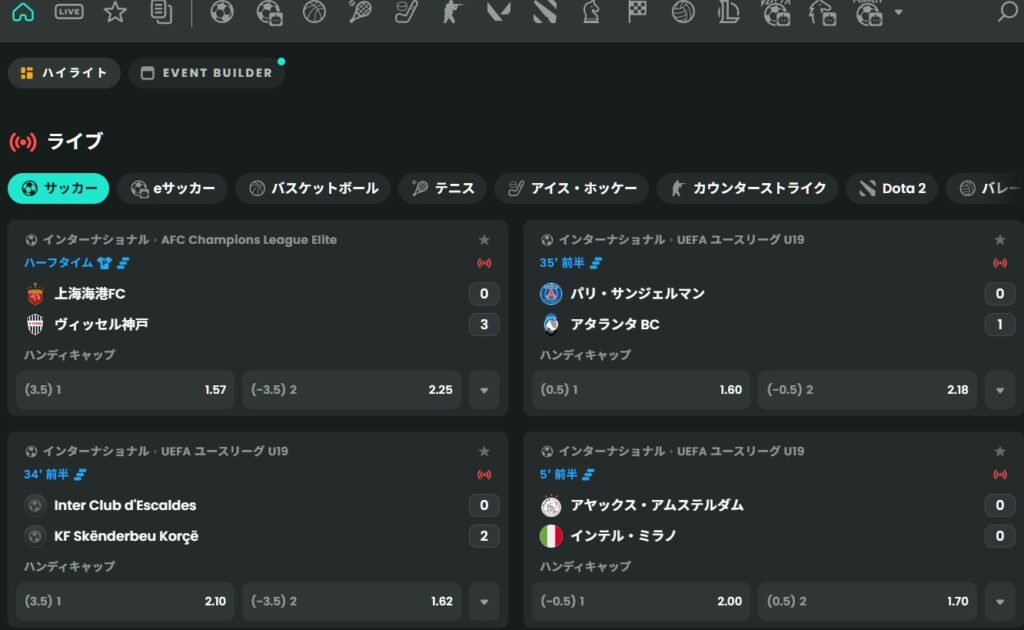1024x630 pixels.
Task: Select the バスケットボール live filter
Action: pos(313,188)
